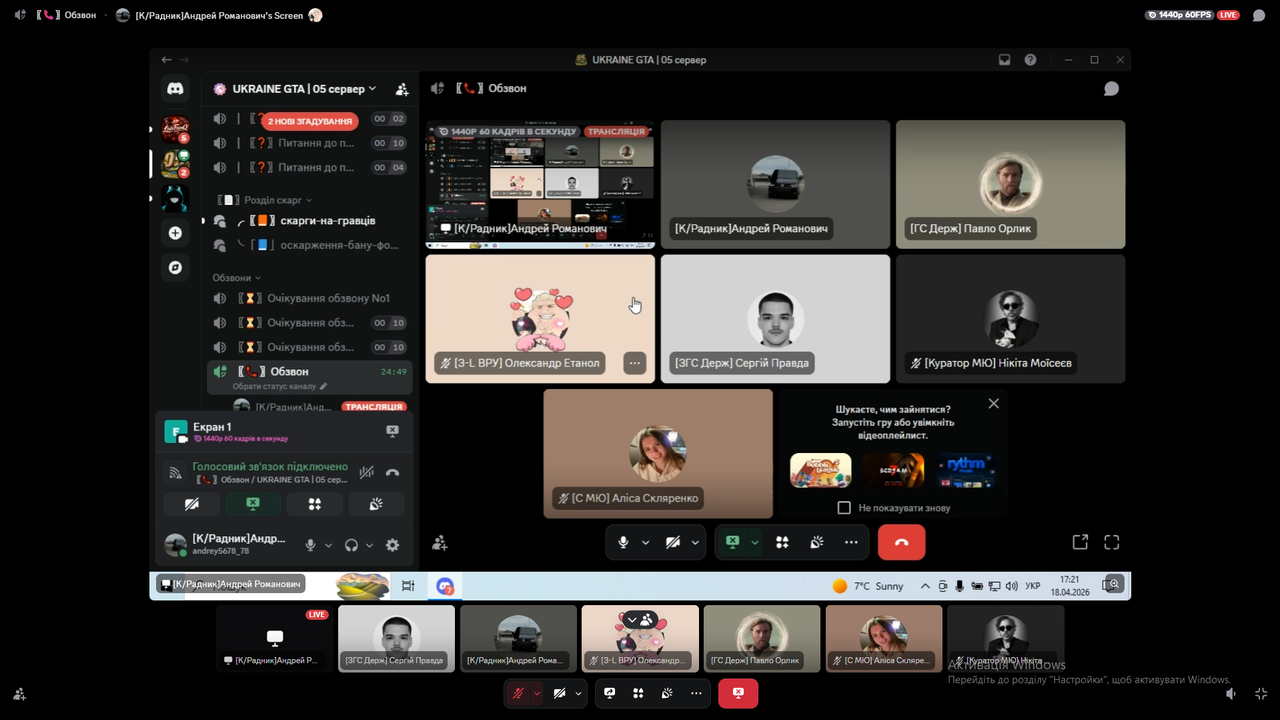Open the create invite icon beside server name
Image resolution: width=1280 pixels, height=720 pixels.
402,89
